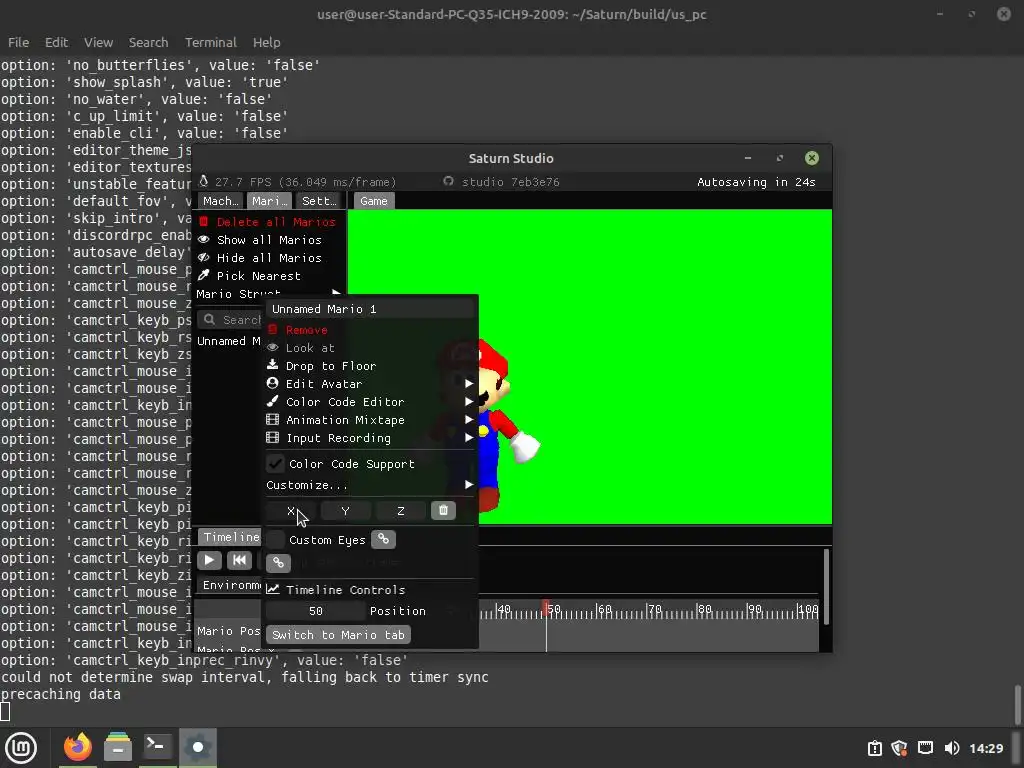Open the Search menu in terminal window

coord(148,42)
